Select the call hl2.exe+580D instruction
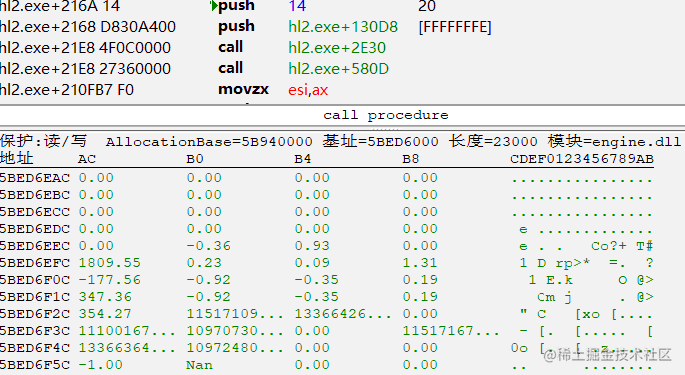The image size is (685, 375). coord(342,69)
